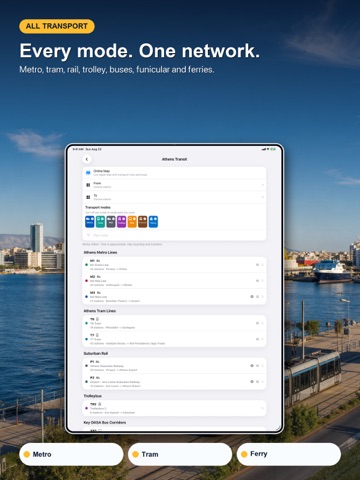360x480 pixels.
Task: Click the Athens Transit title
Action: click(174, 159)
